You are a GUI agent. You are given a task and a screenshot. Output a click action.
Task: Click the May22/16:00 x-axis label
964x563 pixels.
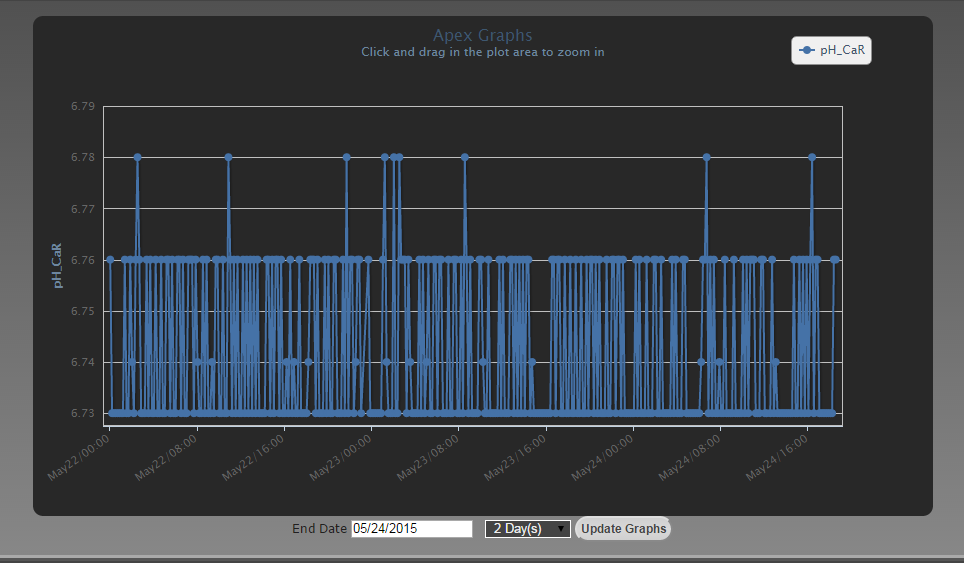[253, 457]
